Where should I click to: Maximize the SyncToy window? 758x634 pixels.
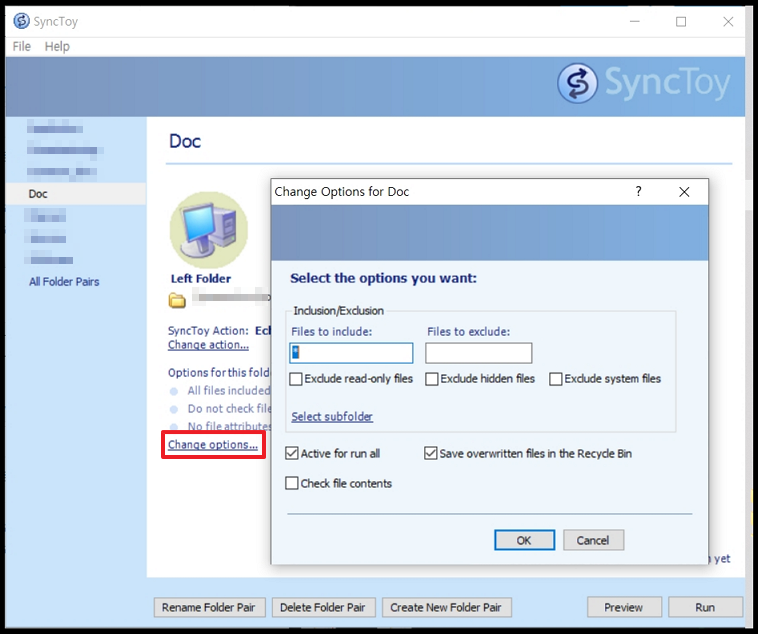[681, 22]
